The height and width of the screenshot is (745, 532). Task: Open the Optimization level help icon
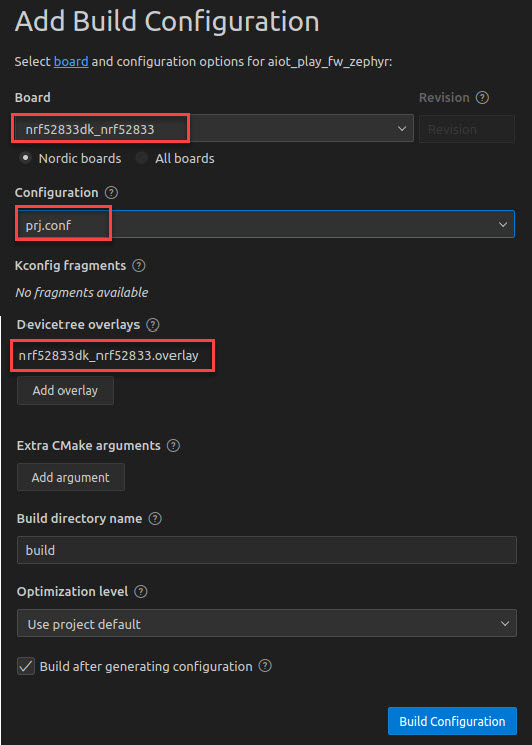pyautogui.click(x=141, y=592)
